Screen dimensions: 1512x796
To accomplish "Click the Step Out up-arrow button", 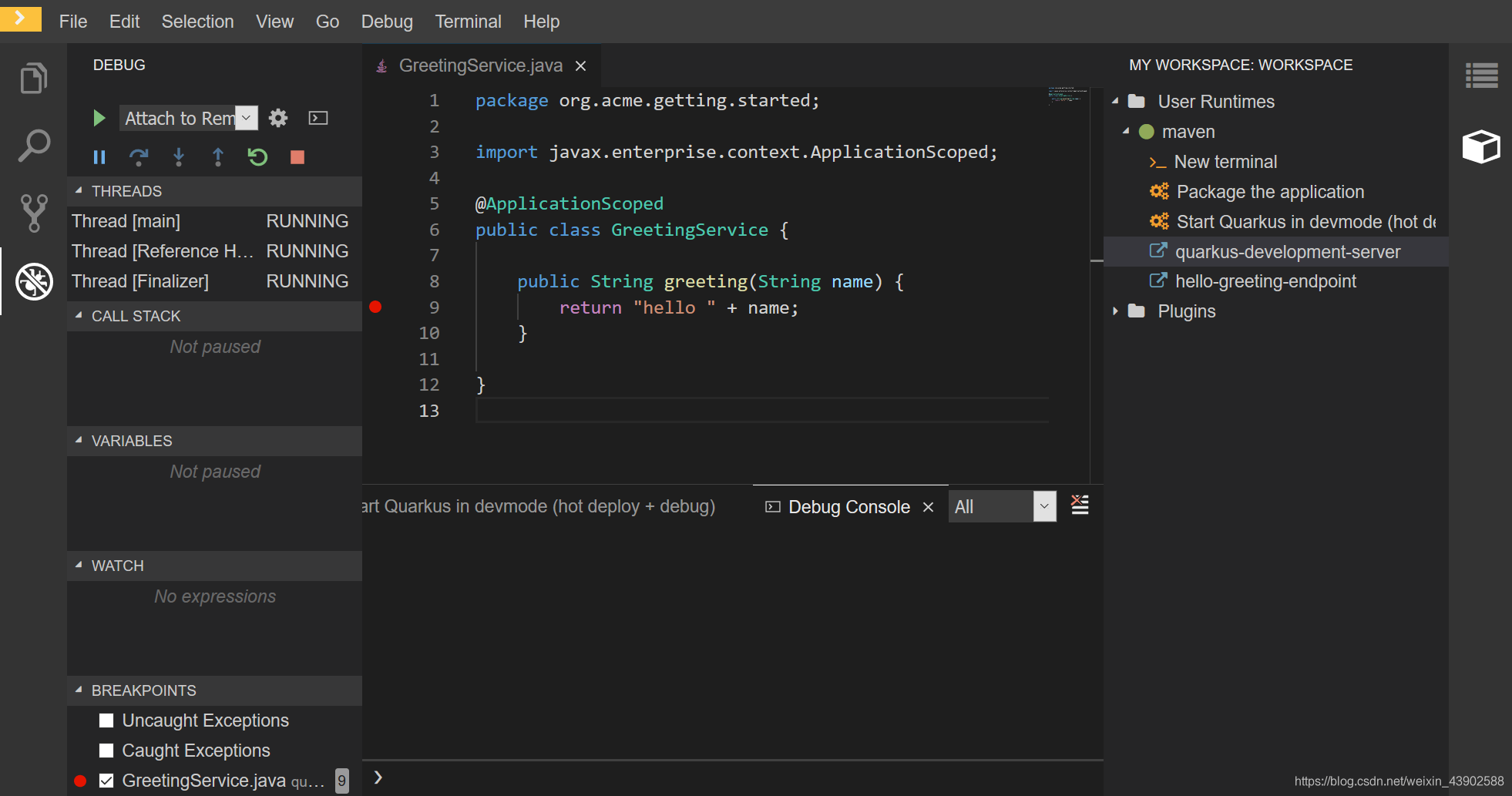I will pos(218,157).
